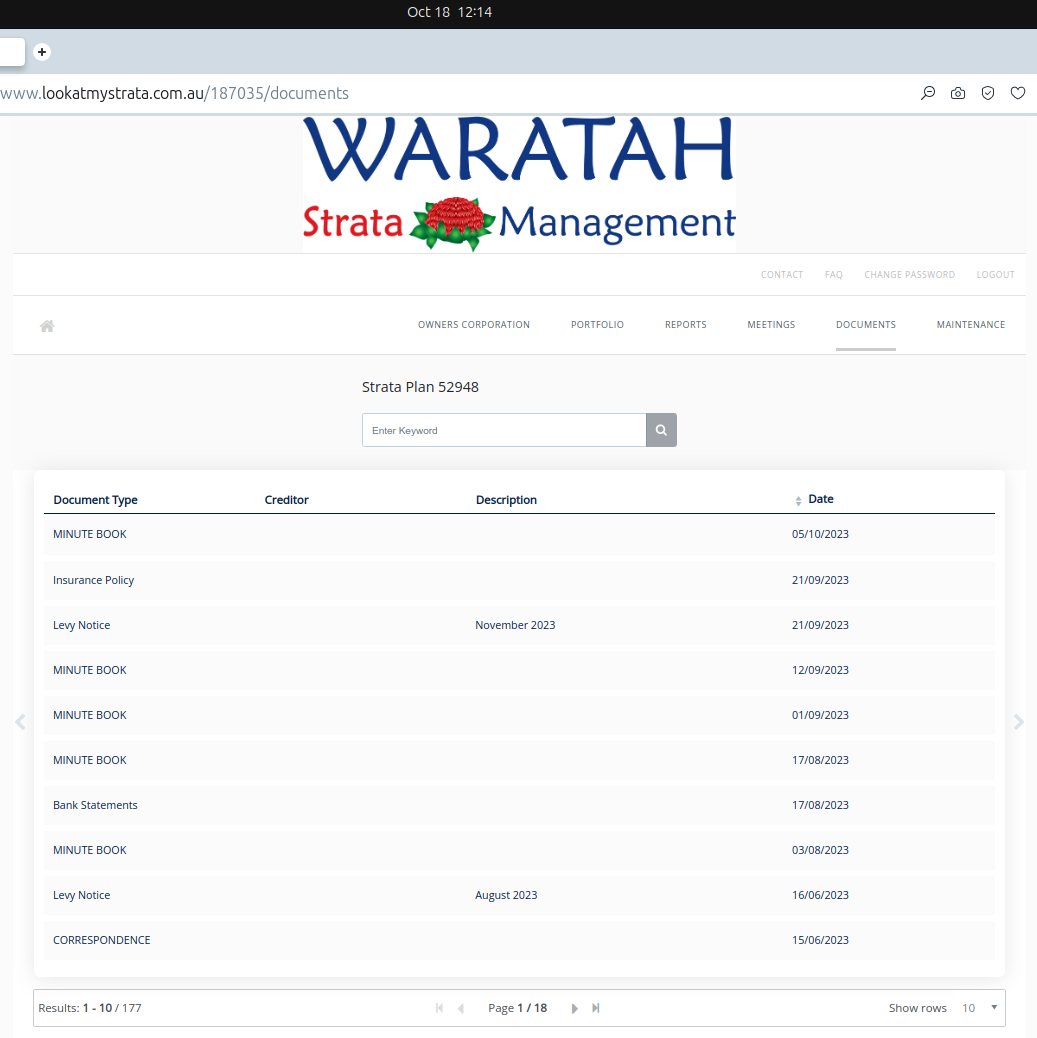Screen dimensions: 1037x1038
Task: Click the zoom/search icon in address bar
Action: click(x=928, y=93)
